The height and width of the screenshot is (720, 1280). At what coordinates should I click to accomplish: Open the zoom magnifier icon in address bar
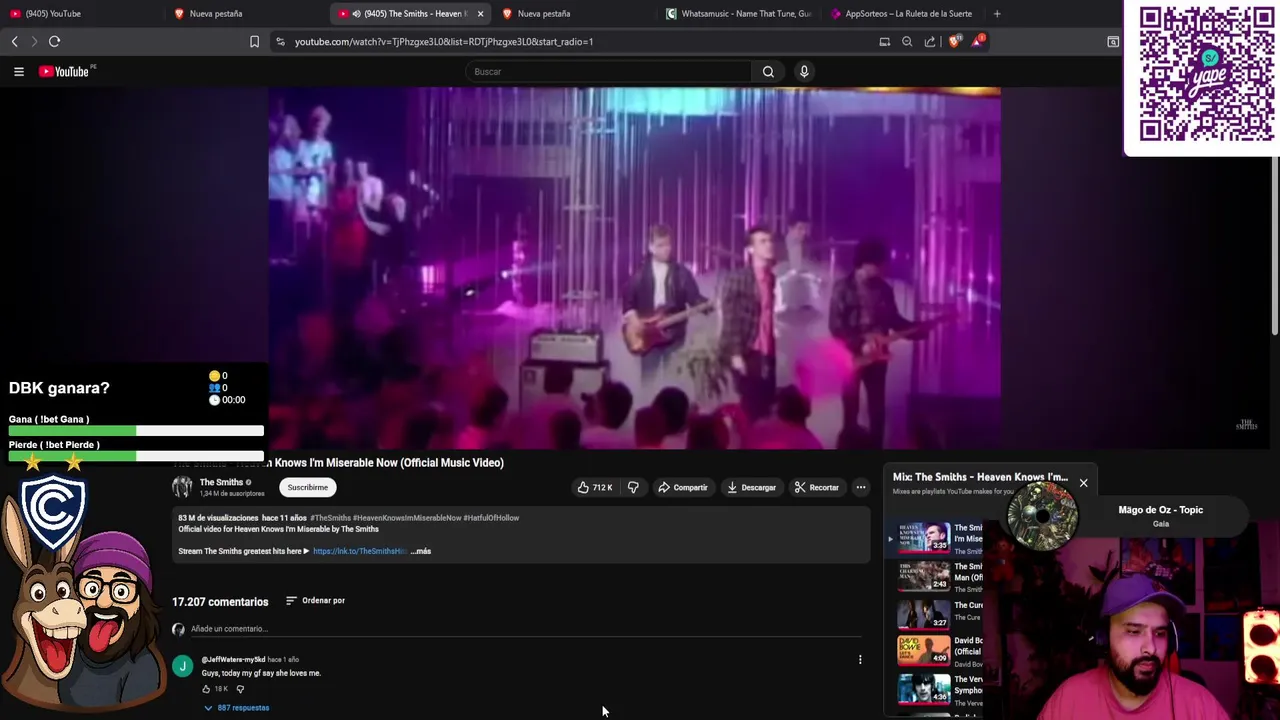907,41
